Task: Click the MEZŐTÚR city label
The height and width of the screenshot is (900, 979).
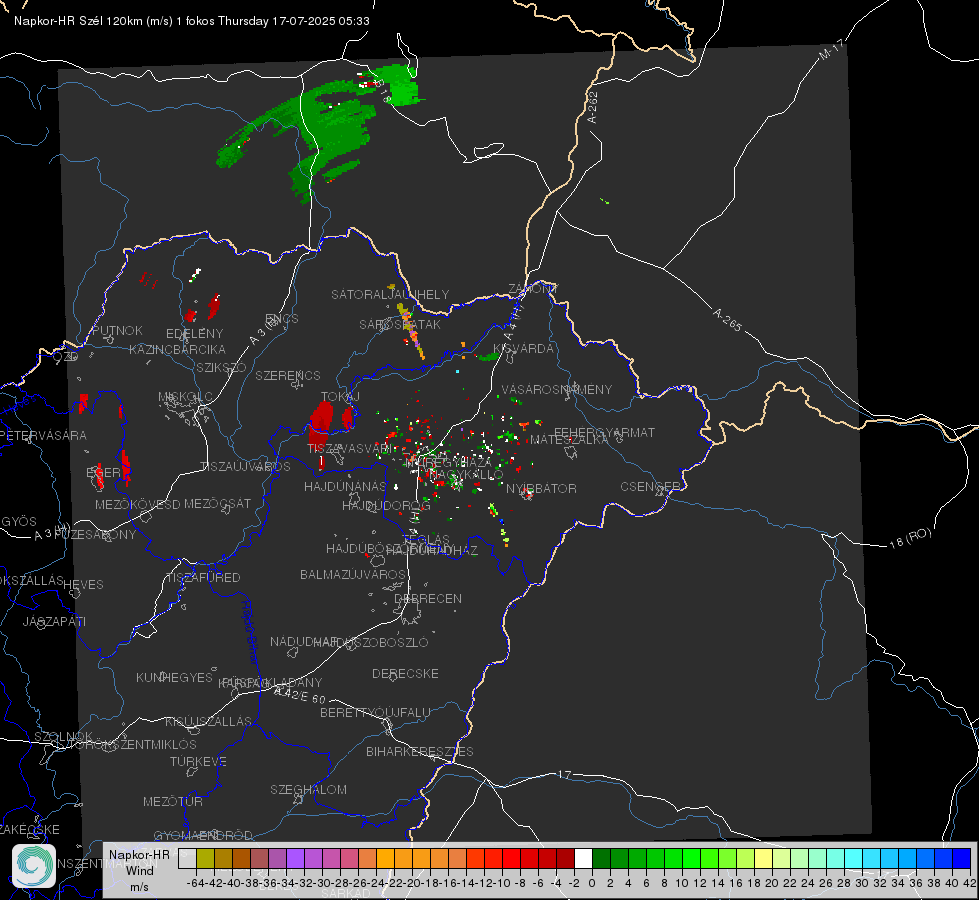Action: point(173,801)
